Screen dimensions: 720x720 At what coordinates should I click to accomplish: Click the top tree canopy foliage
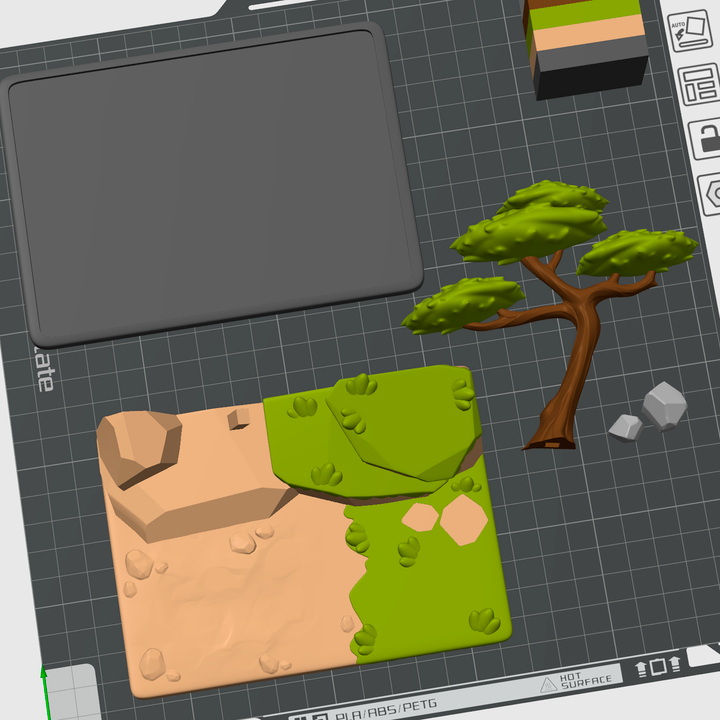pyautogui.click(x=555, y=198)
